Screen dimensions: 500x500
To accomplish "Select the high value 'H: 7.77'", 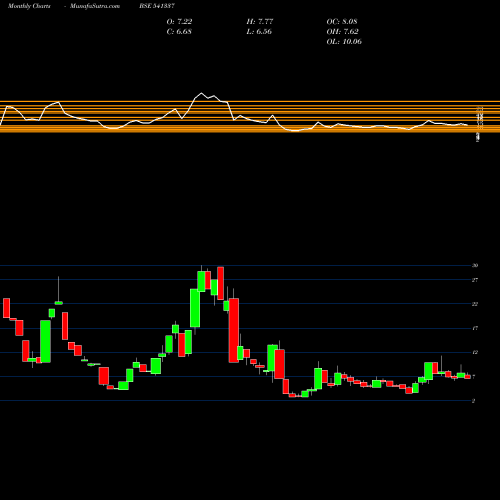I will click(260, 21).
